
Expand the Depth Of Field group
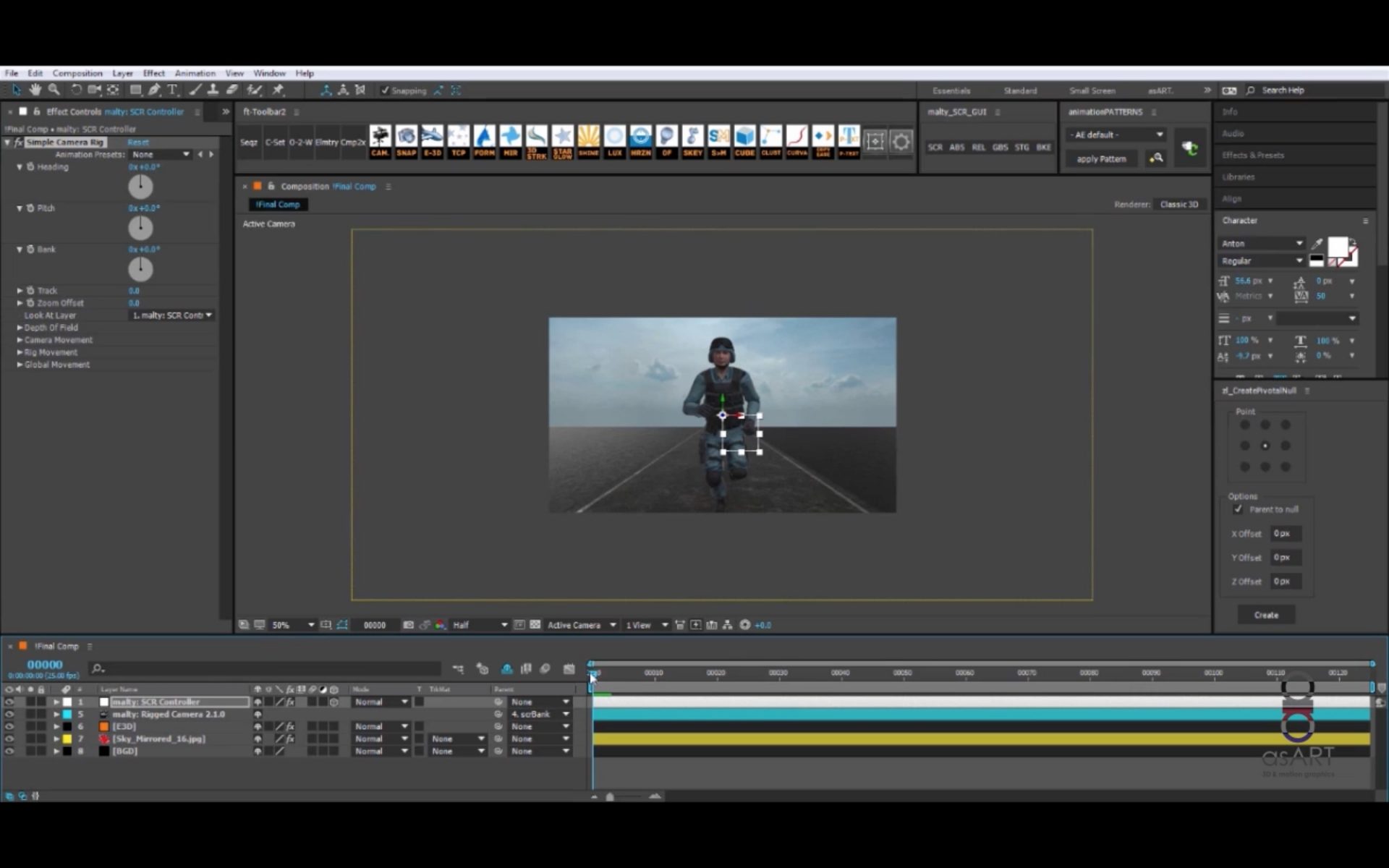tap(20, 328)
